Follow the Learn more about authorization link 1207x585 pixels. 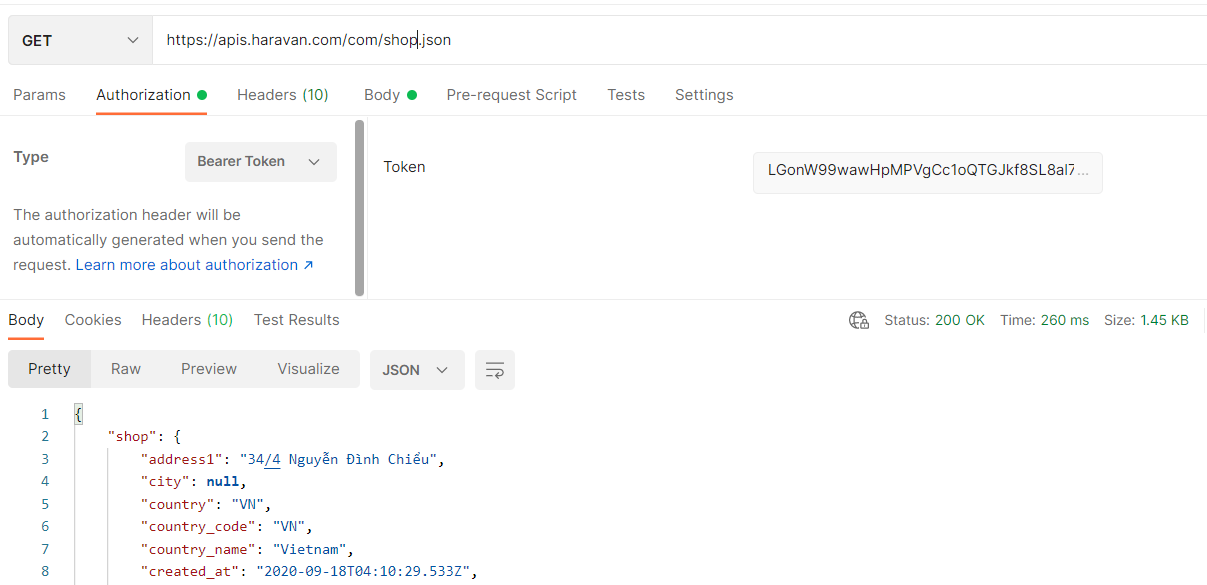(x=194, y=265)
